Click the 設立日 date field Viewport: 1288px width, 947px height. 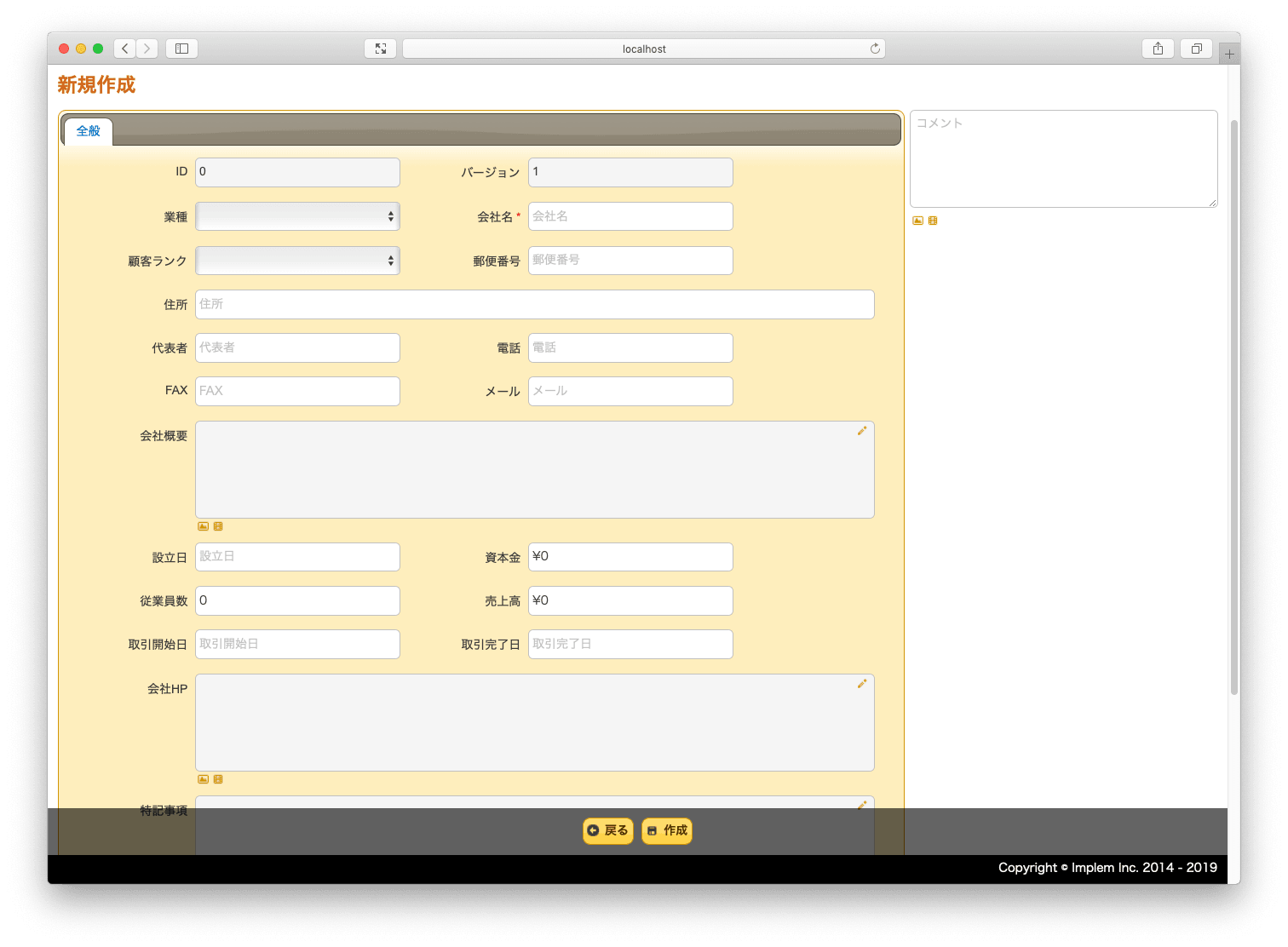pyautogui.click(x=297, y=557)
